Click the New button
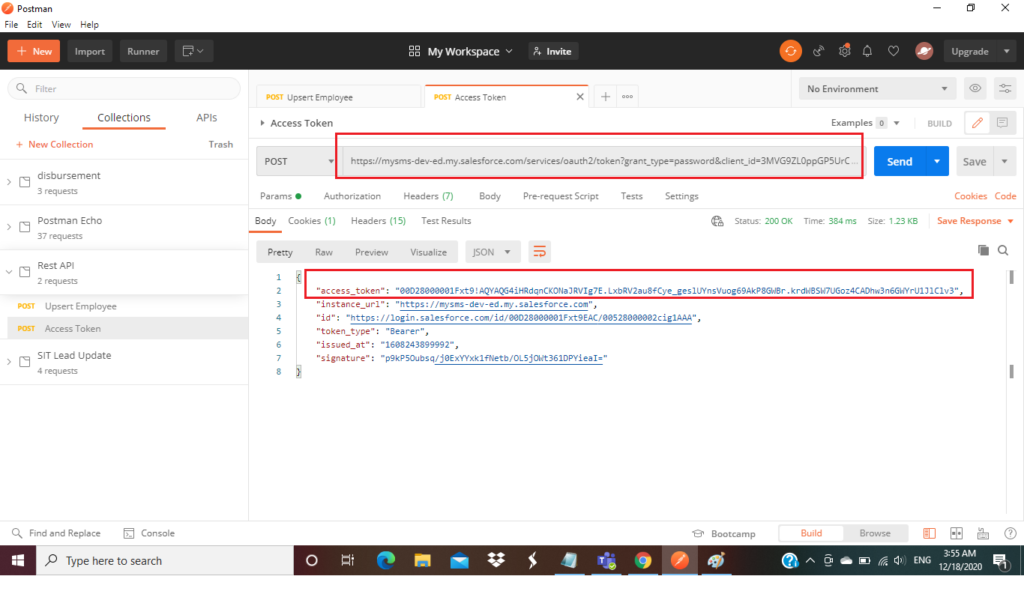The image size is (1024, 609). click(34, 51)
